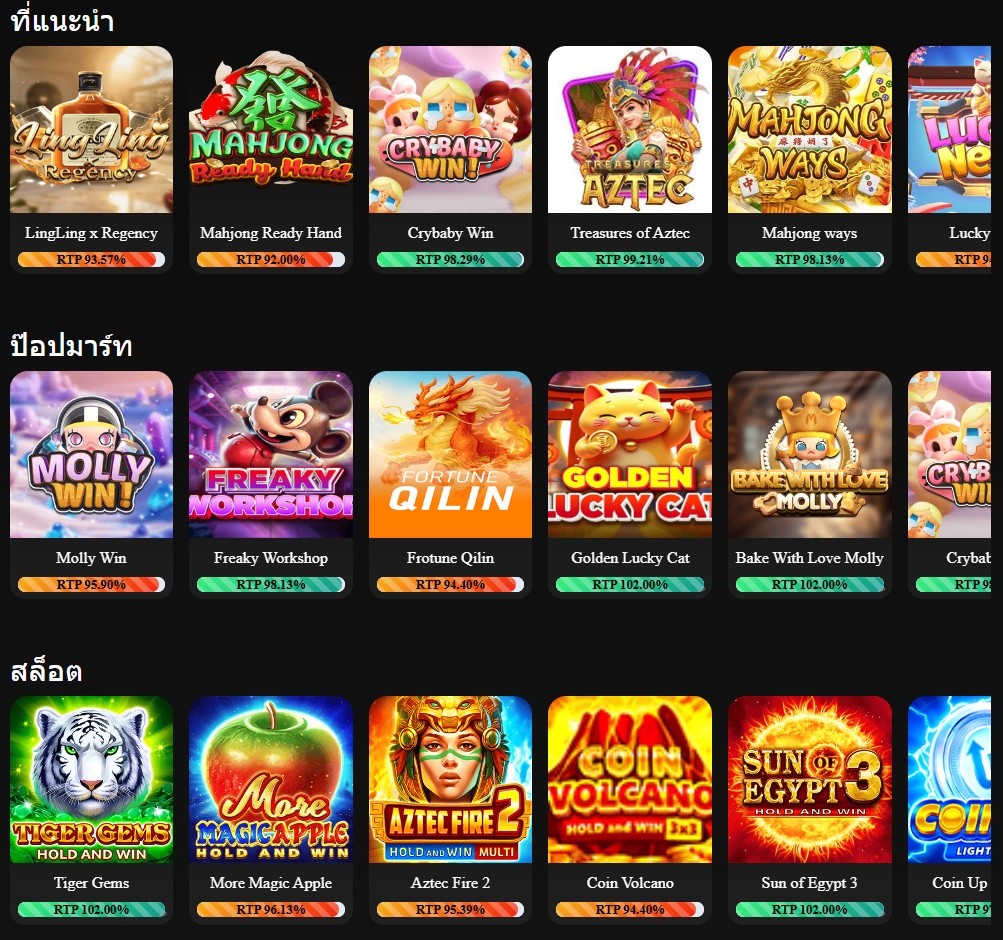Image resolution: width=1003 pixels, height=940 pixels.
Task: Open the Coin Volcano game image
Action: coord(630,779)
